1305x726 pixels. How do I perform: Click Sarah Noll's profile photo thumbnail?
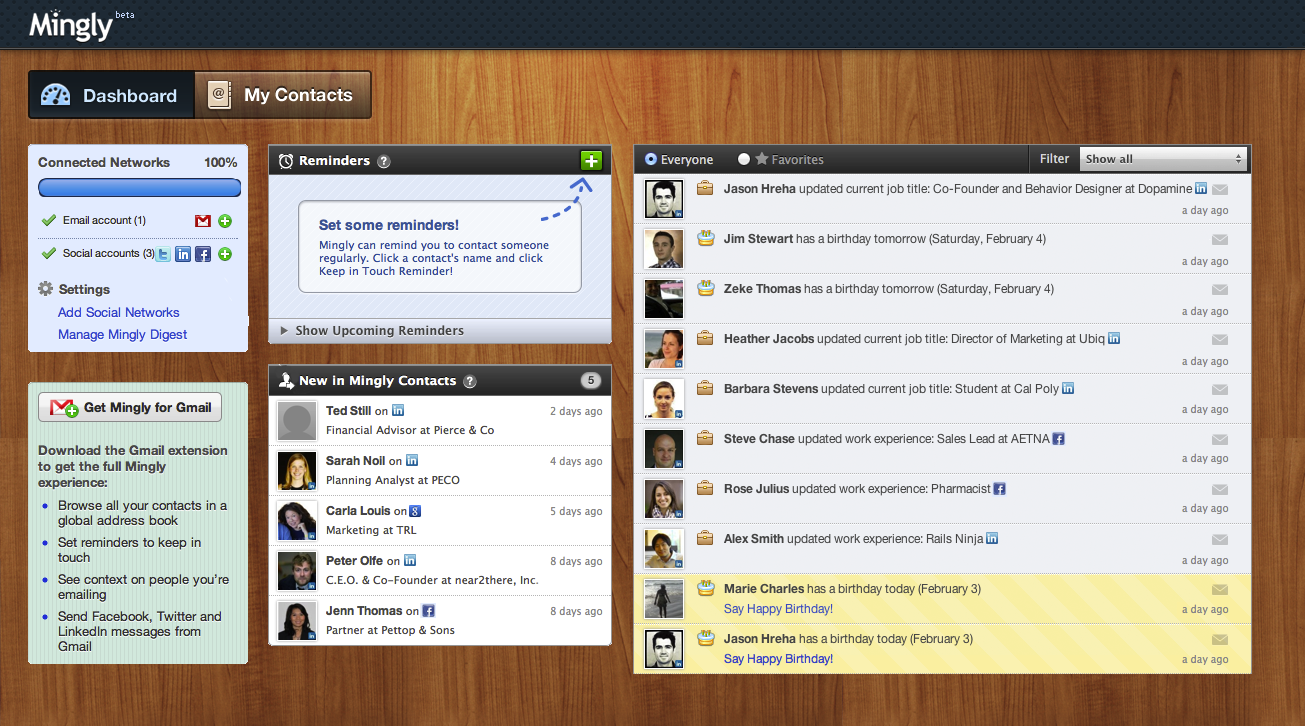(x=297, y=470)
